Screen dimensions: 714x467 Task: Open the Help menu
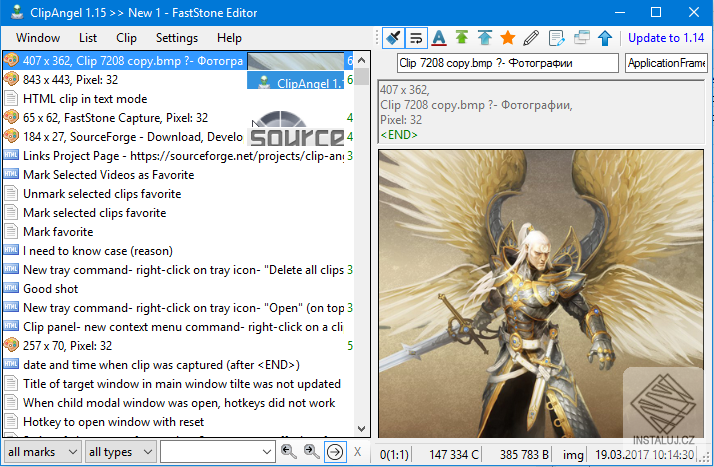click(229, 38)
